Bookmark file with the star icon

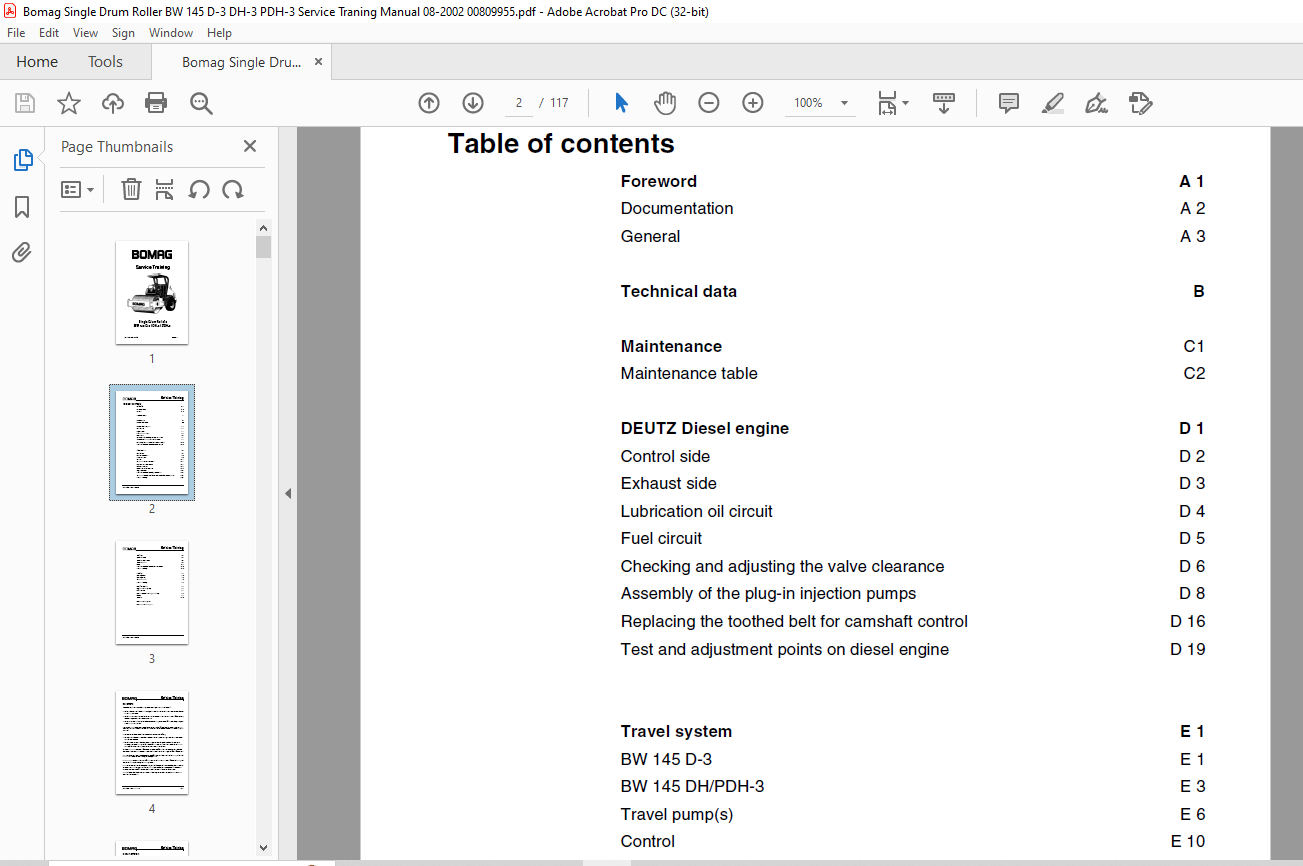click(68, 103)
